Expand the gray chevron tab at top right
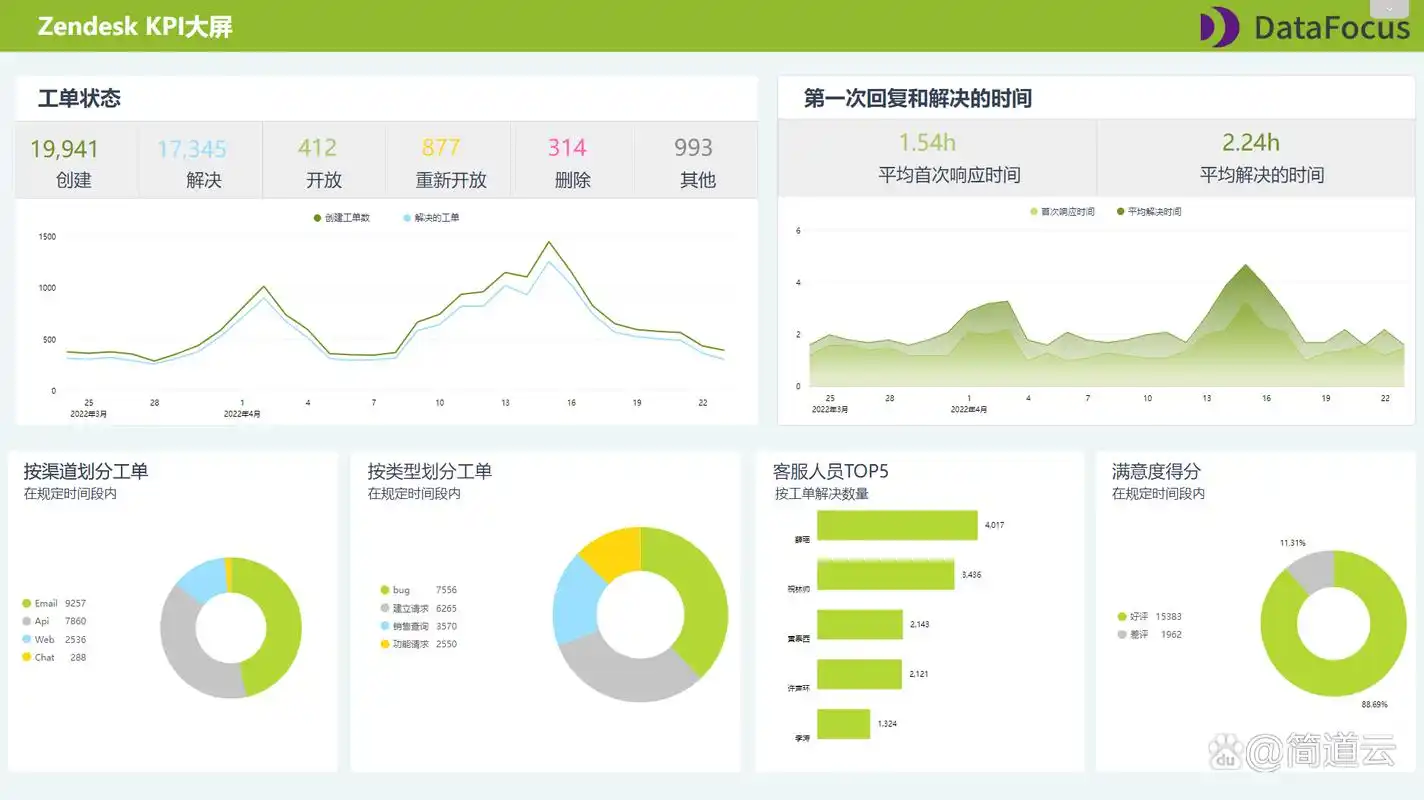 coord(1390,8)
